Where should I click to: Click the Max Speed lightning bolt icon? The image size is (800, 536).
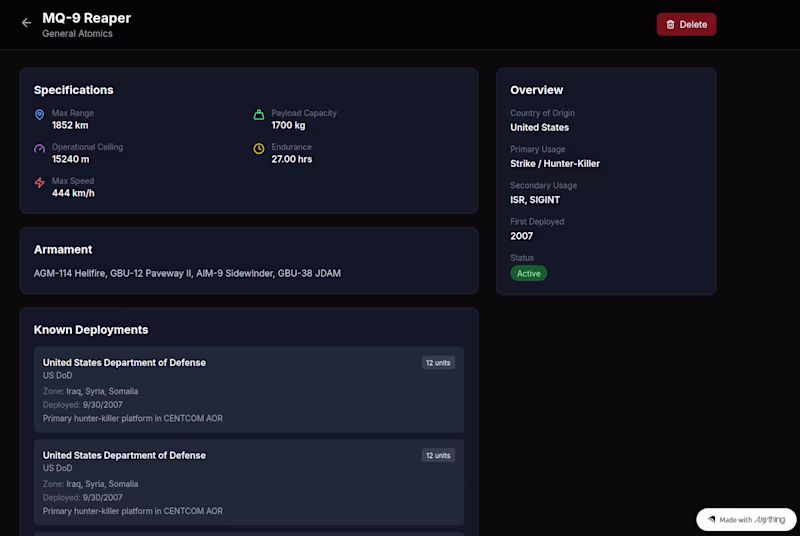pyautogui.click(x=39, y=183)
